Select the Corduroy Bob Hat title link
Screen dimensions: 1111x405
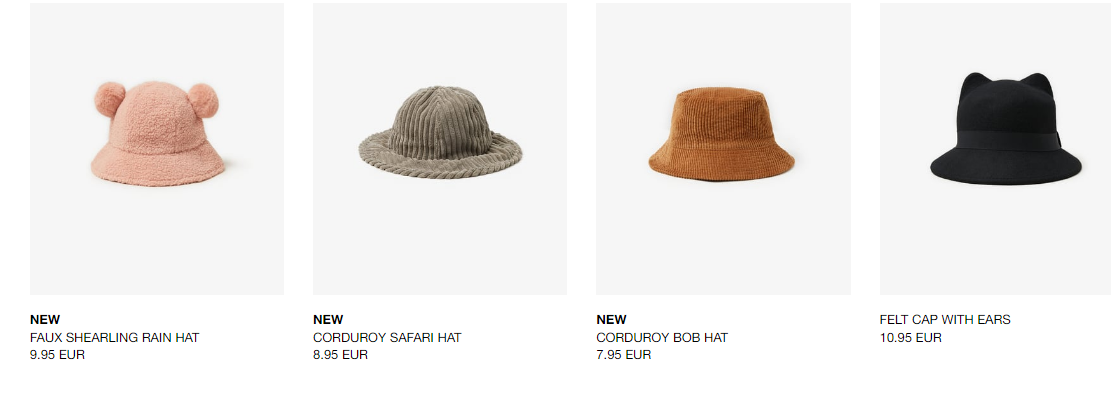click(x=662, y=338)
